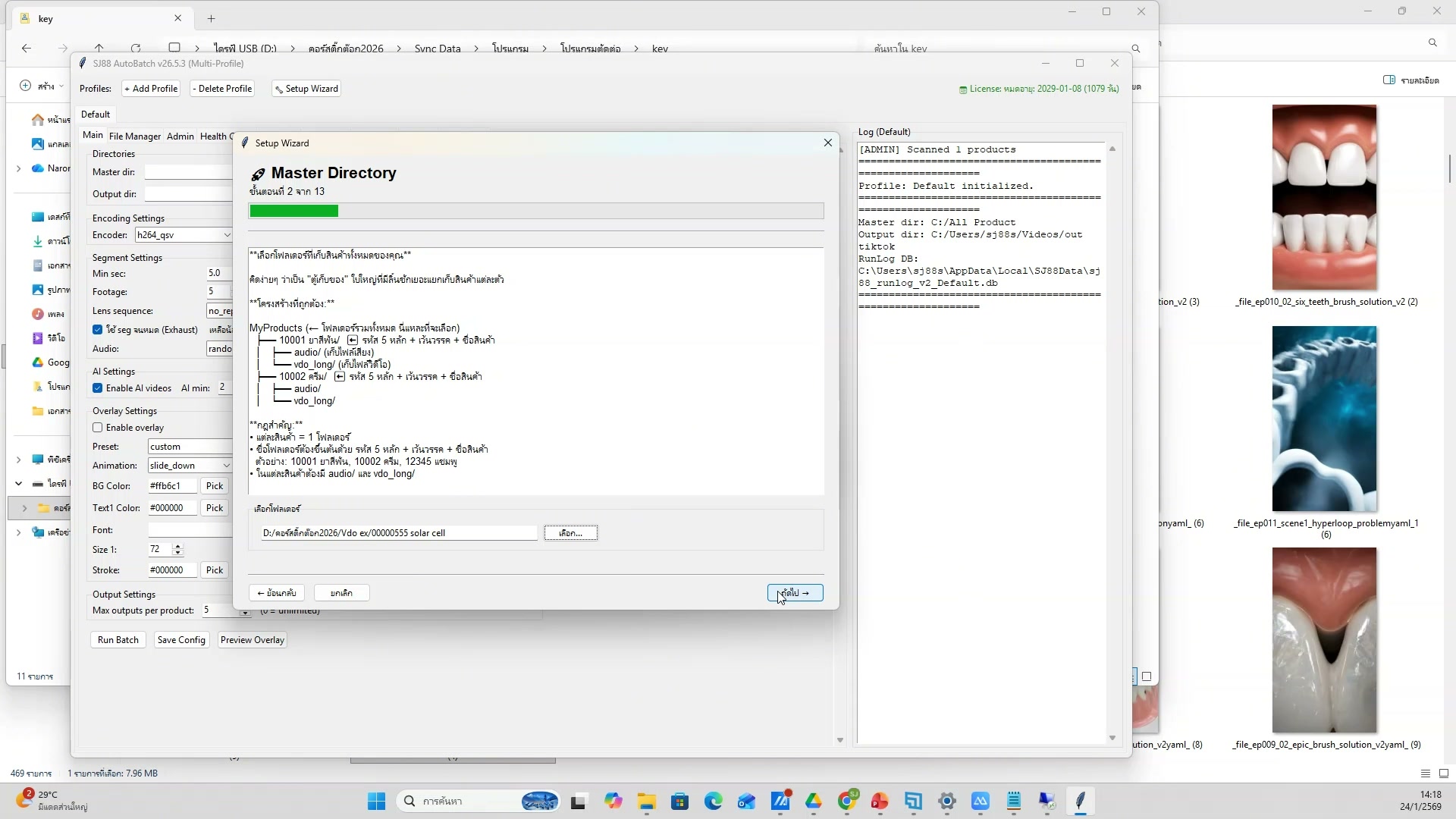Open File Explorer taskbar icon

pyautogui.click(x=646, y=801)
